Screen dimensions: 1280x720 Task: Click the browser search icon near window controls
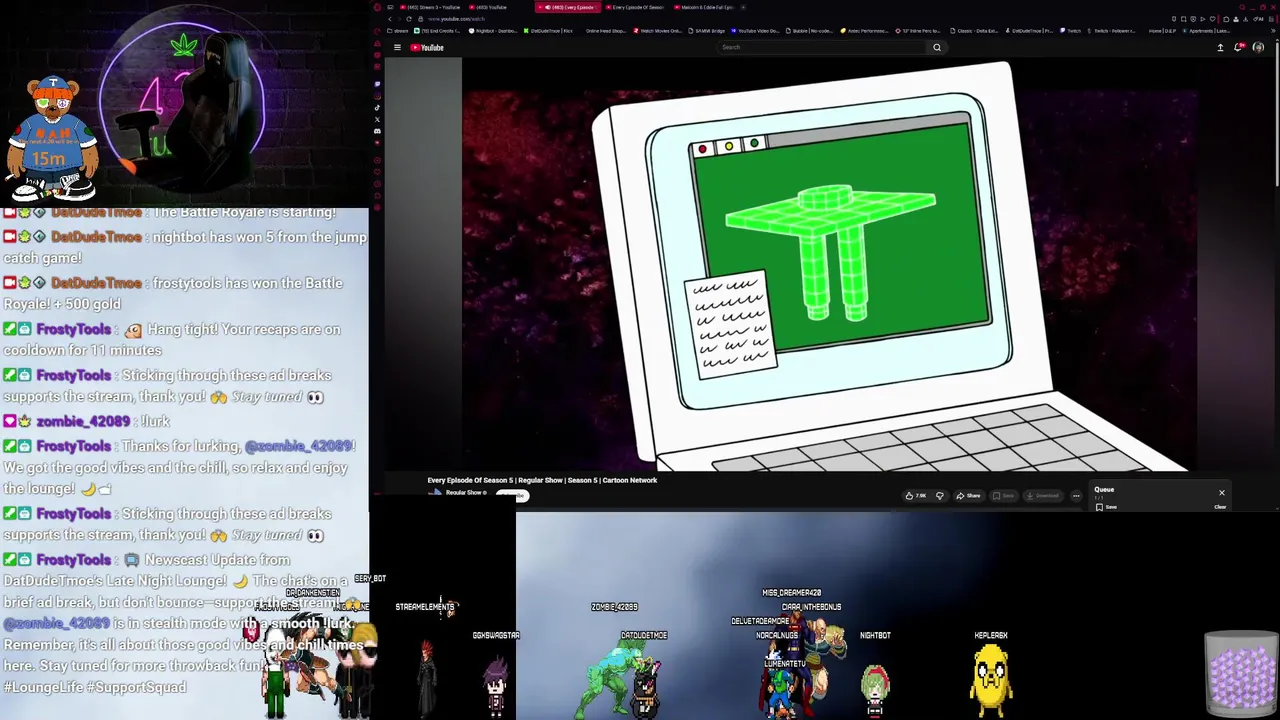(x=1242, y=7)
